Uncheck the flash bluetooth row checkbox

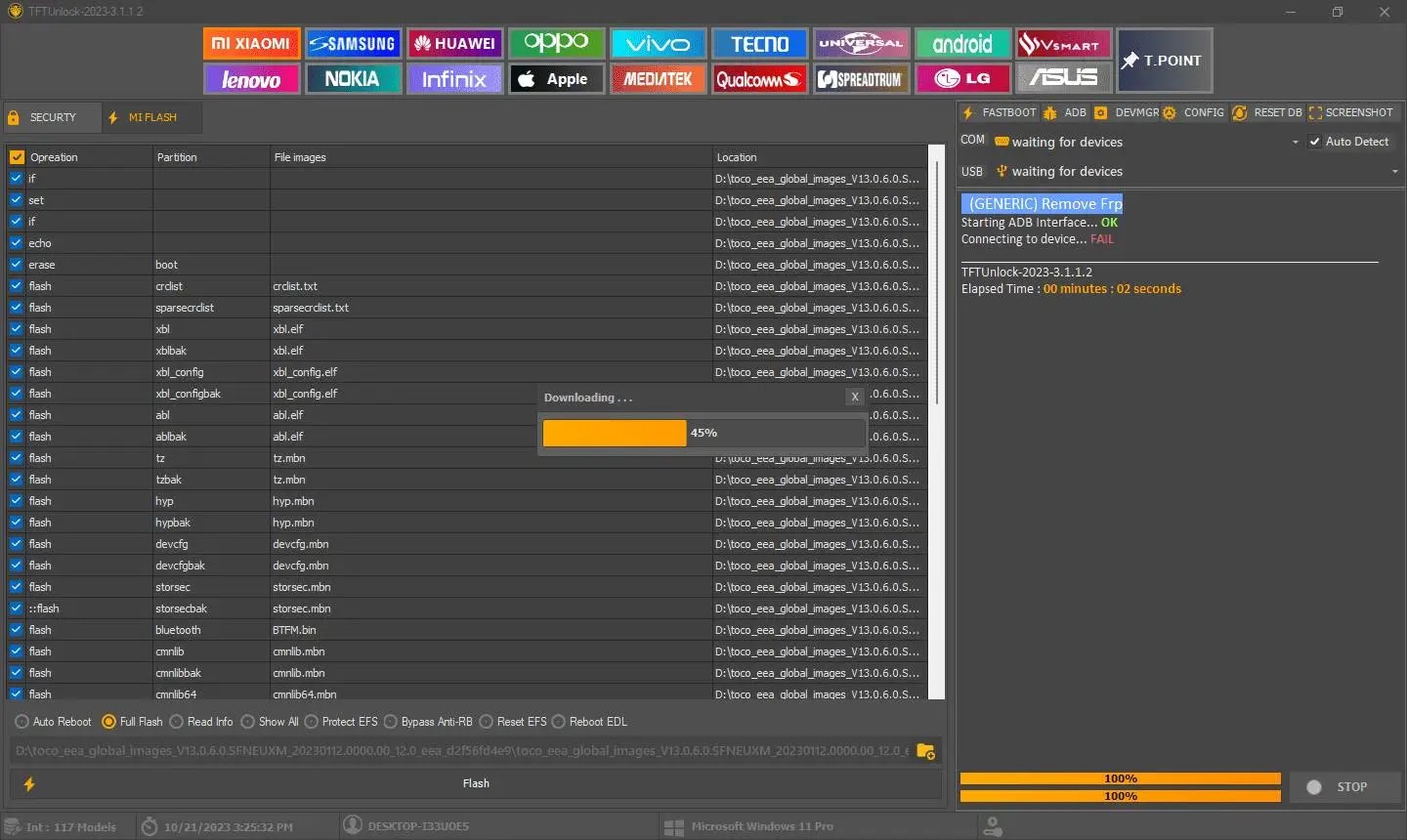click(16, 630)
